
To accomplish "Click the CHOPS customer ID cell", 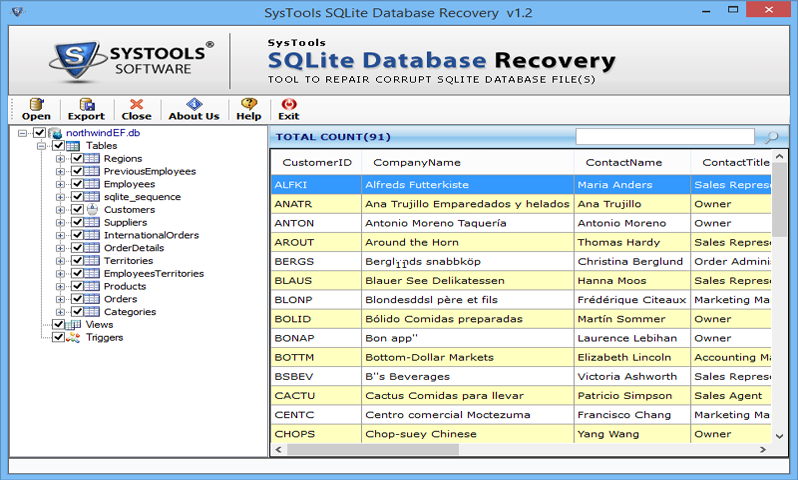I will coord(317,434).
